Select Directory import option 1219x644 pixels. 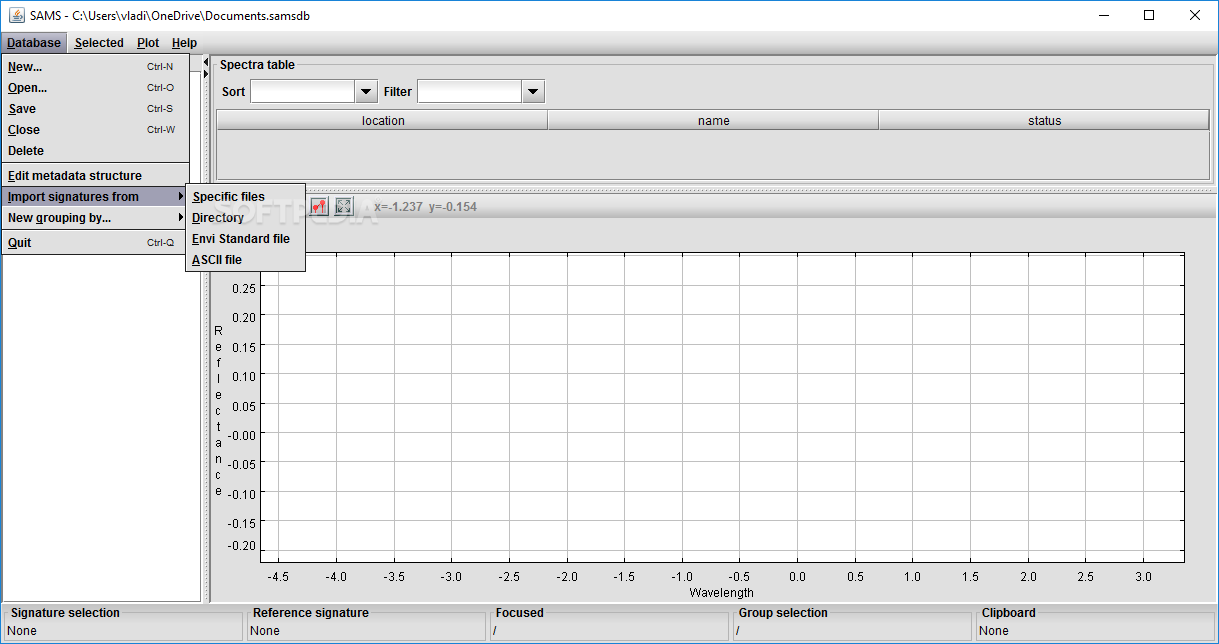[x=245, y=218]
